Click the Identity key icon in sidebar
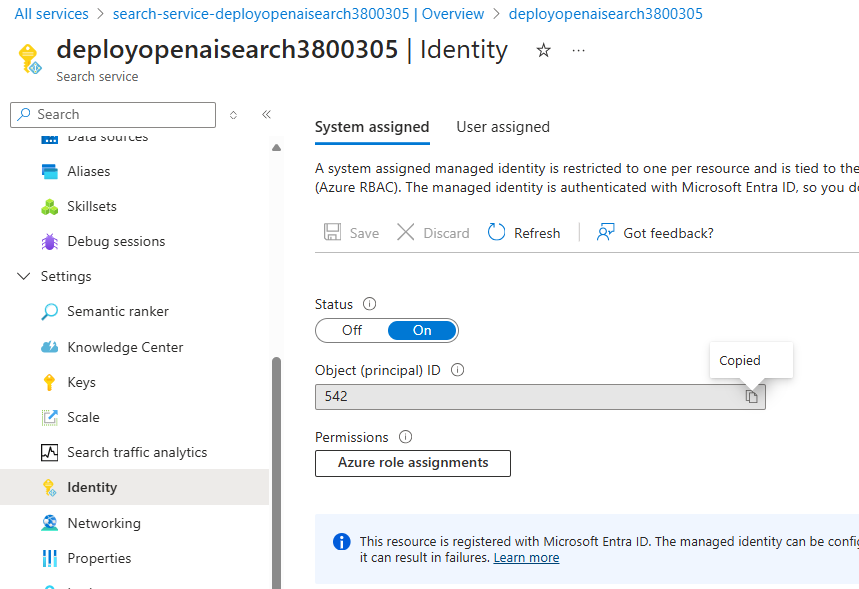Screen dimensions: 859x589 pyautogui.click(x=49, y=488)
